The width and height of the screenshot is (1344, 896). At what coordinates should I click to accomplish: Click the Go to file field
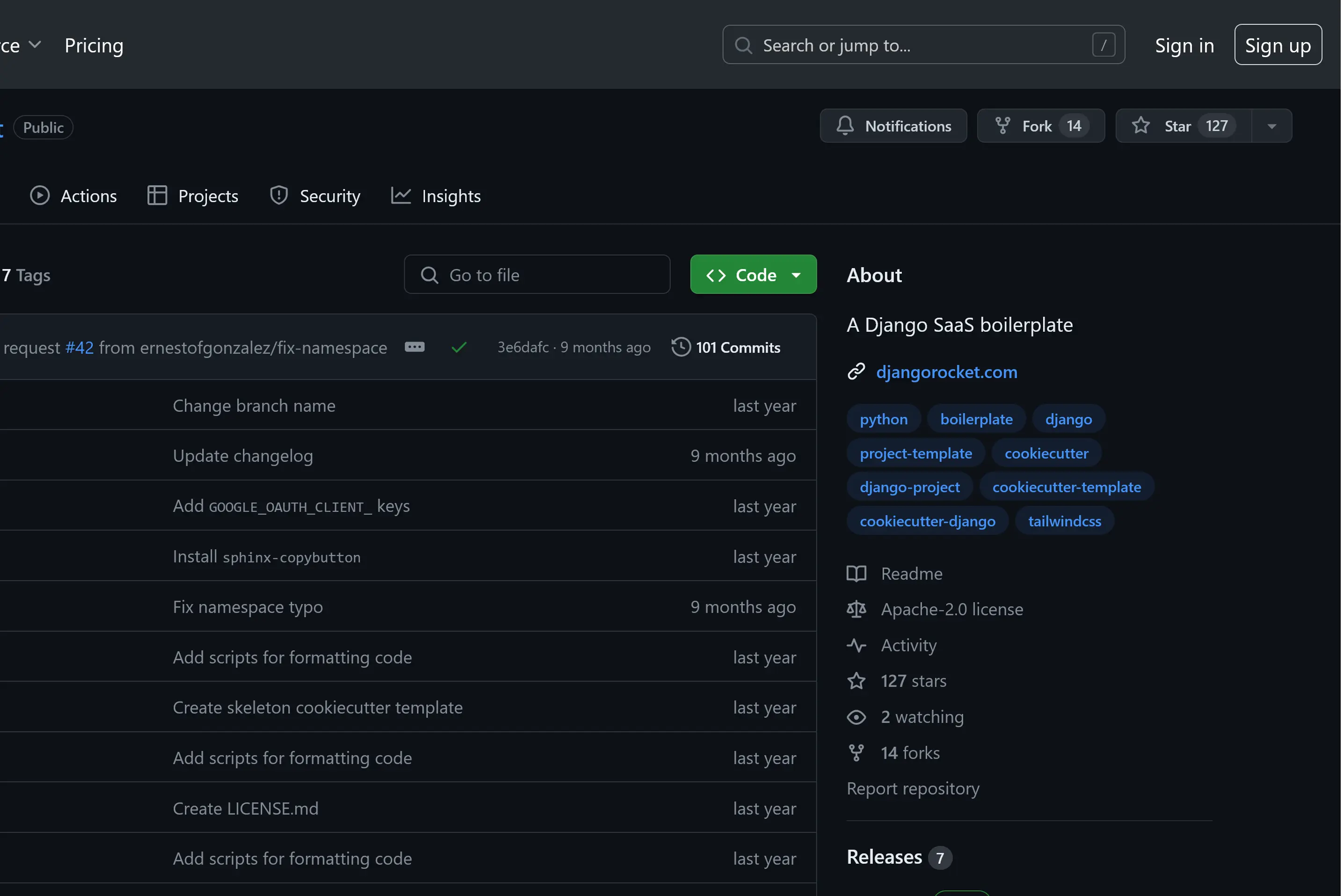point(537,275)
